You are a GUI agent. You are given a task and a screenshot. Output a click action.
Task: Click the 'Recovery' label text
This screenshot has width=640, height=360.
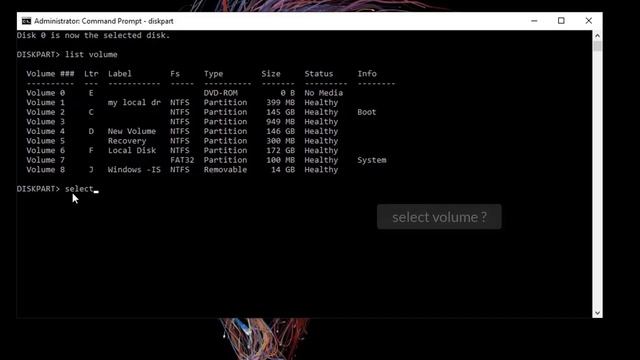coord(127,141)
